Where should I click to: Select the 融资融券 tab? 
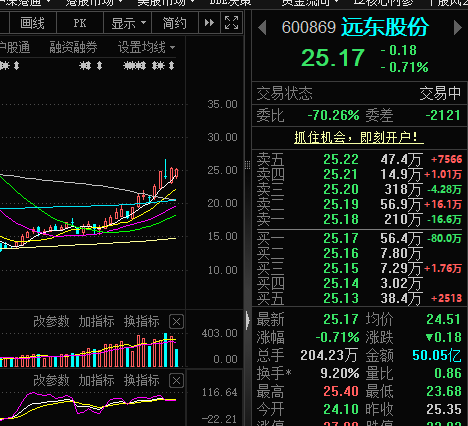pyautogui.click(x=73, y=47)
